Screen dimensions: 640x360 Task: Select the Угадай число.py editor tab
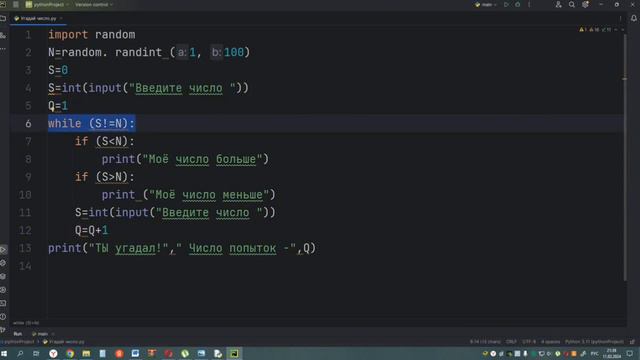coord(38,18)
